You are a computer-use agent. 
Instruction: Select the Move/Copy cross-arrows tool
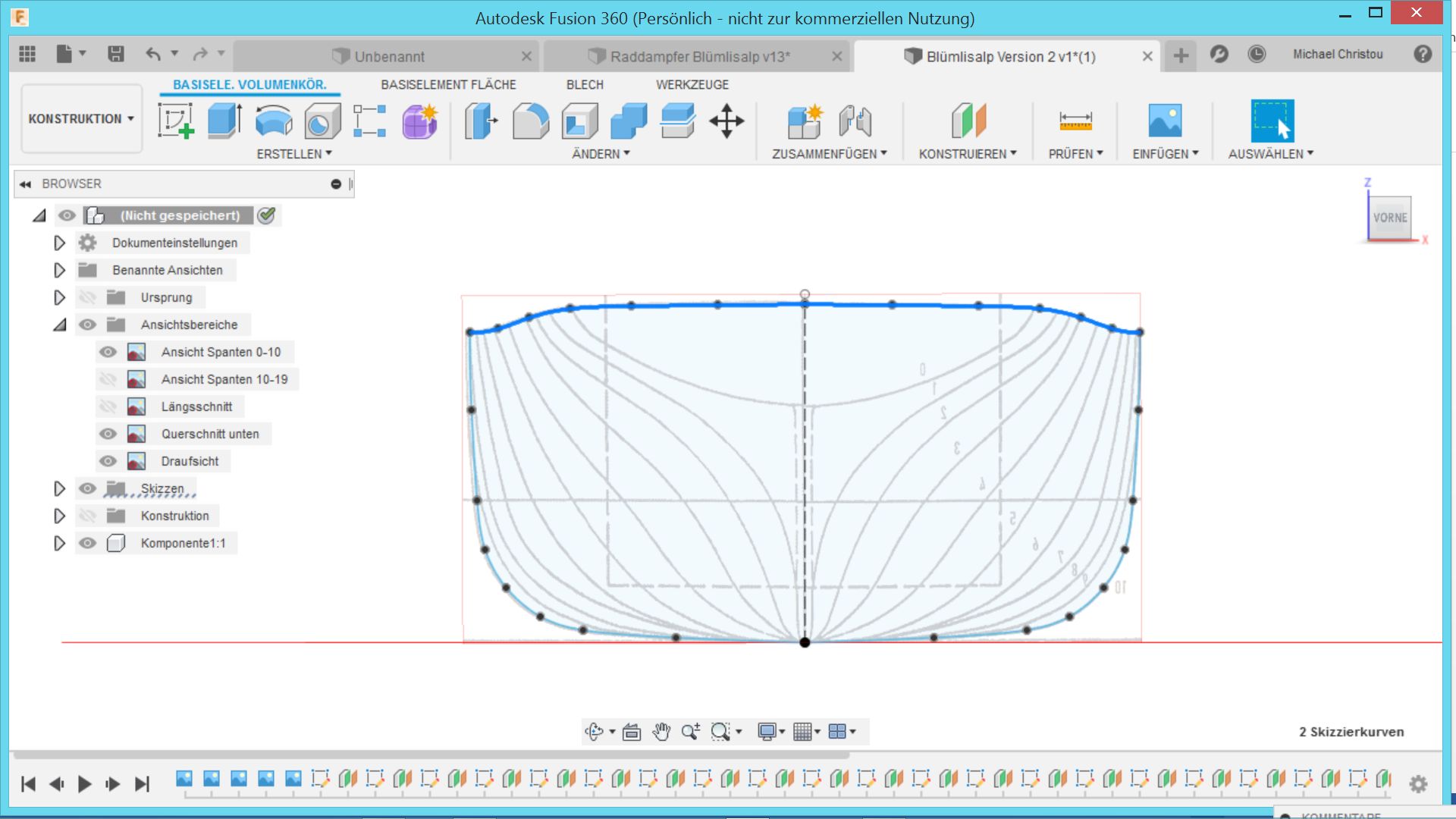pos(726,121)
